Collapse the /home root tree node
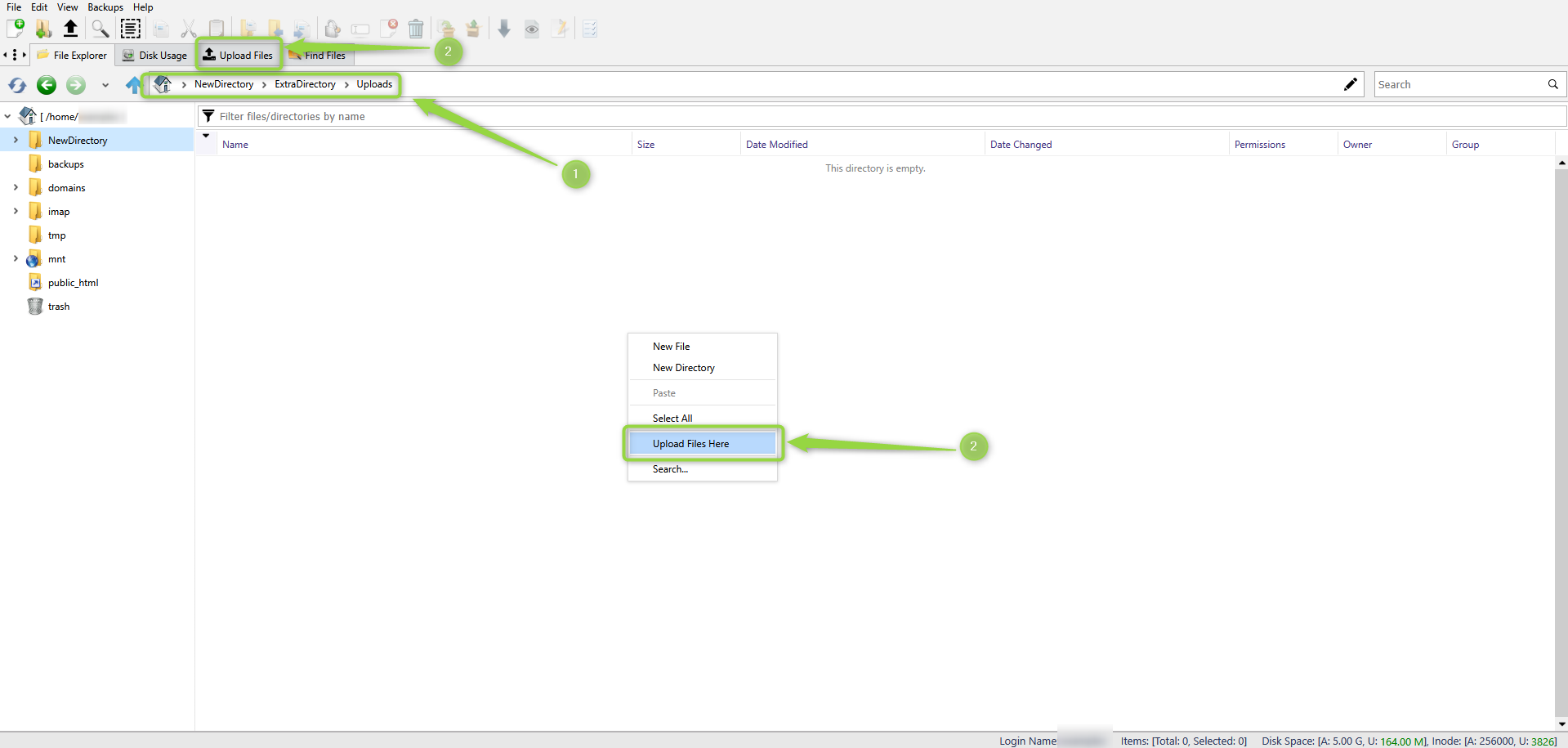Image resolution: width=1568 pixels, height=748 pixels. (x=8, y=116)
